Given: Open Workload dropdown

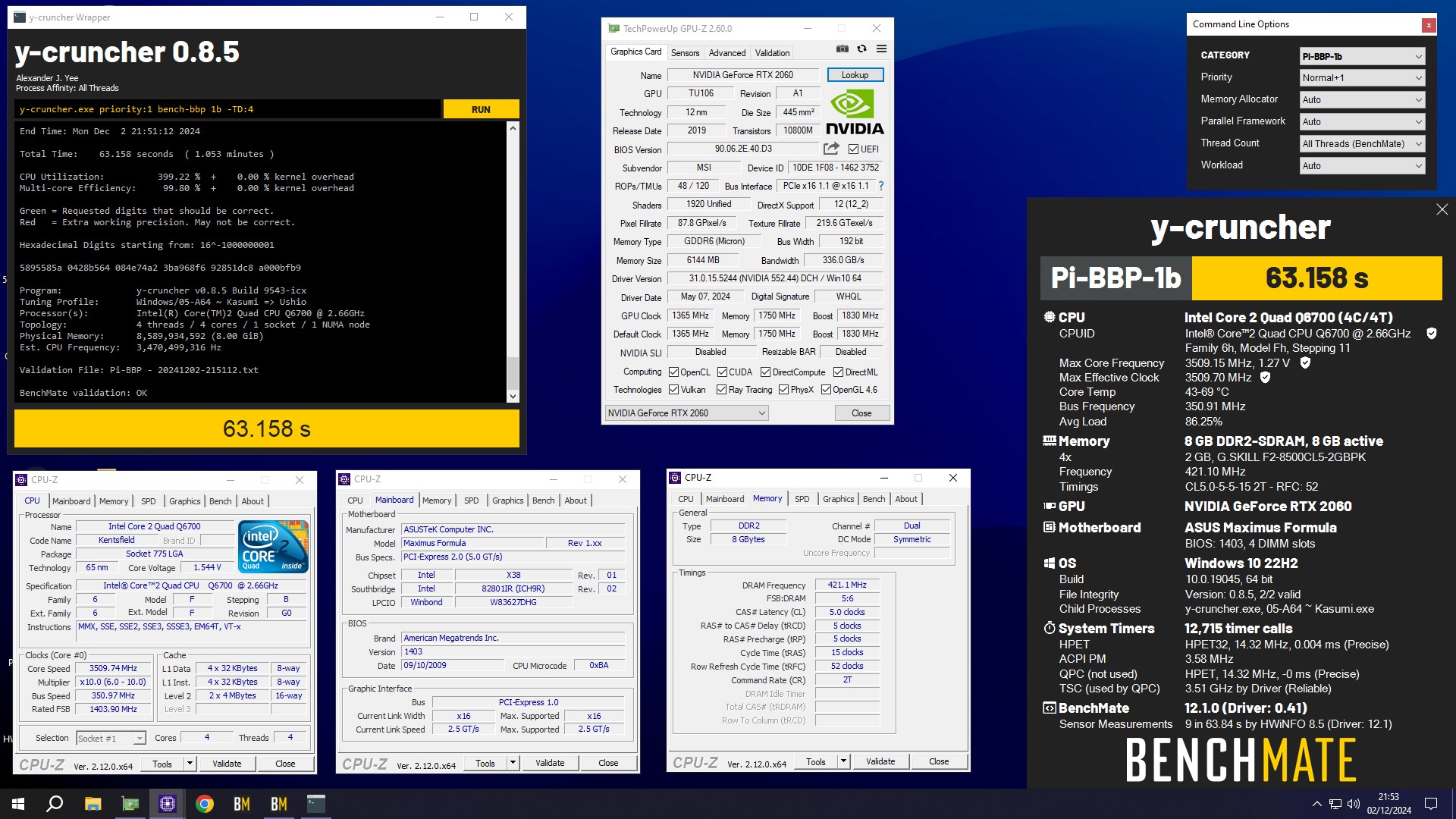Looking at the screenshot, I should coord(1362,166).
